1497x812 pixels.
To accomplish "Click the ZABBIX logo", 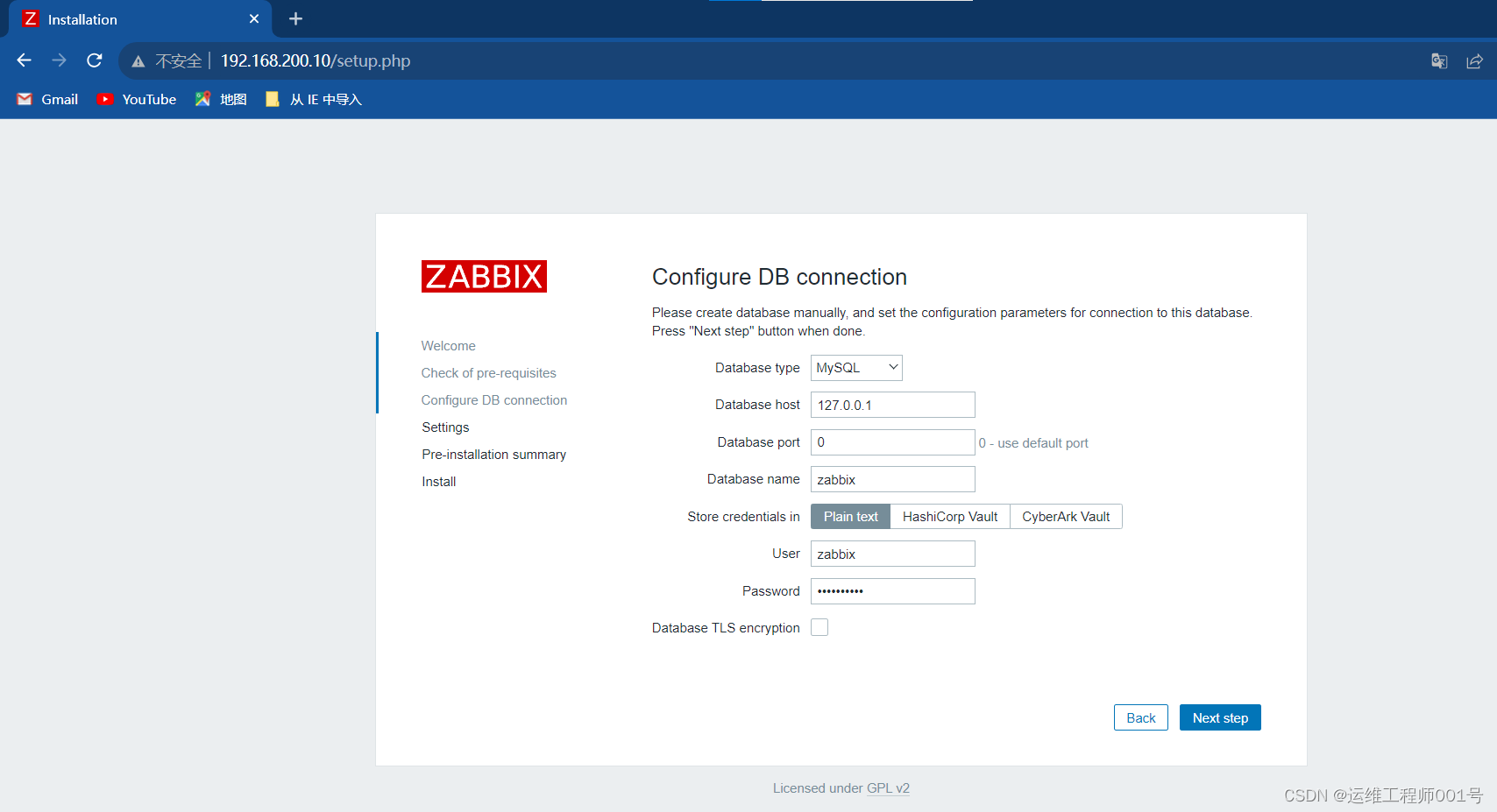I will pos(484,277).
